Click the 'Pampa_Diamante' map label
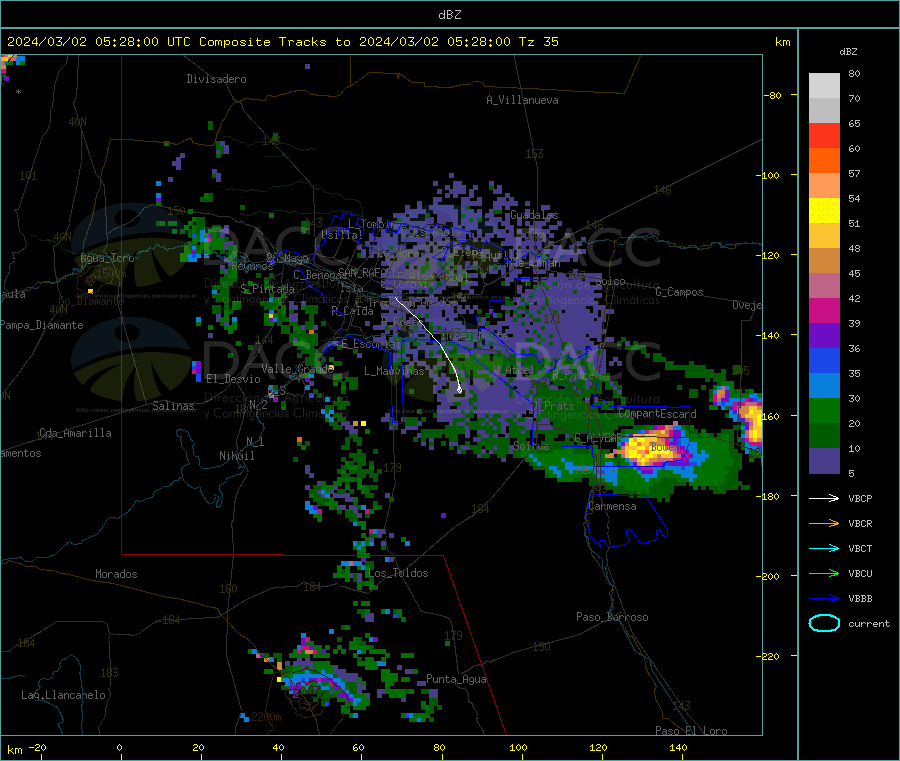 coord(42,325)
